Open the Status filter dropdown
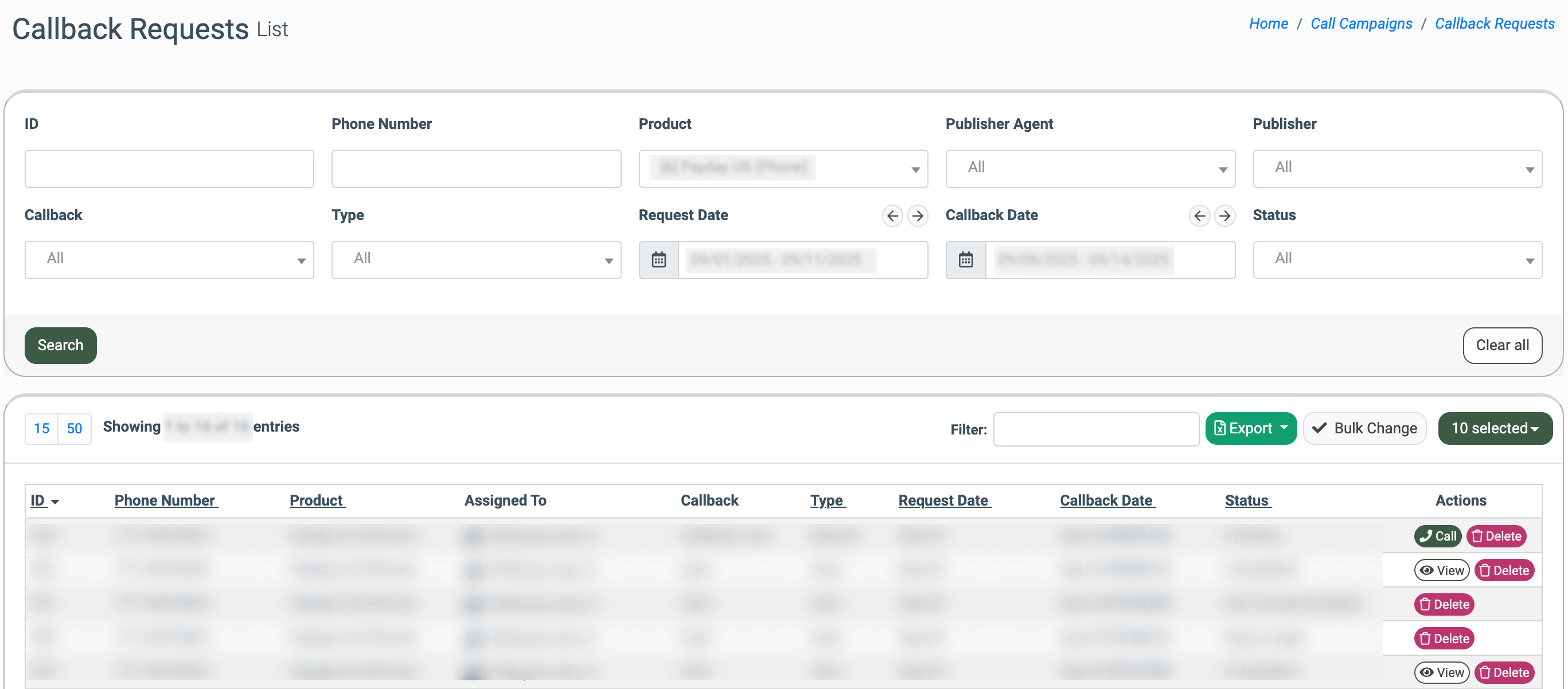Screen dimensions: 1568x689 (1397, 260)
